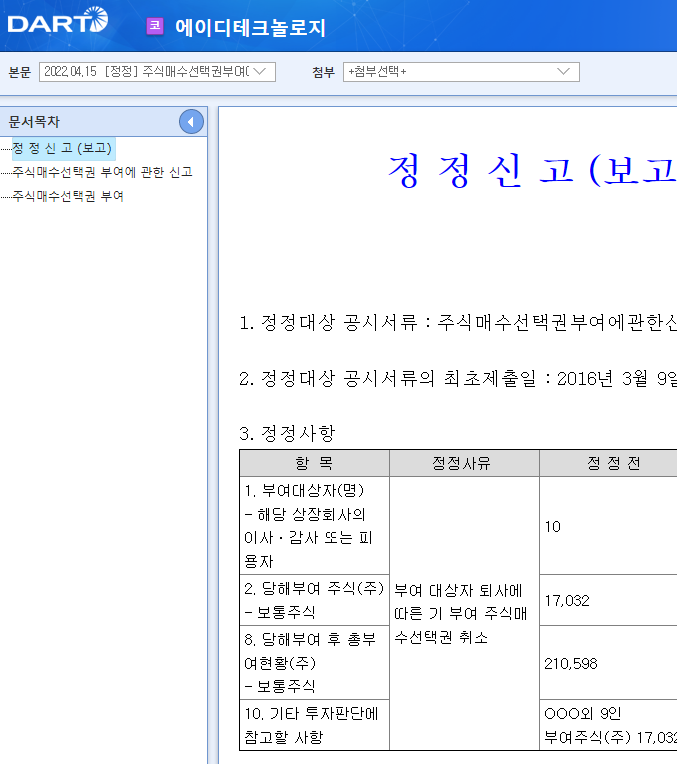Click line 1. 정정대상 공시서류
The width and height of the screenshot is (677, 764).
tap(457, 323)
